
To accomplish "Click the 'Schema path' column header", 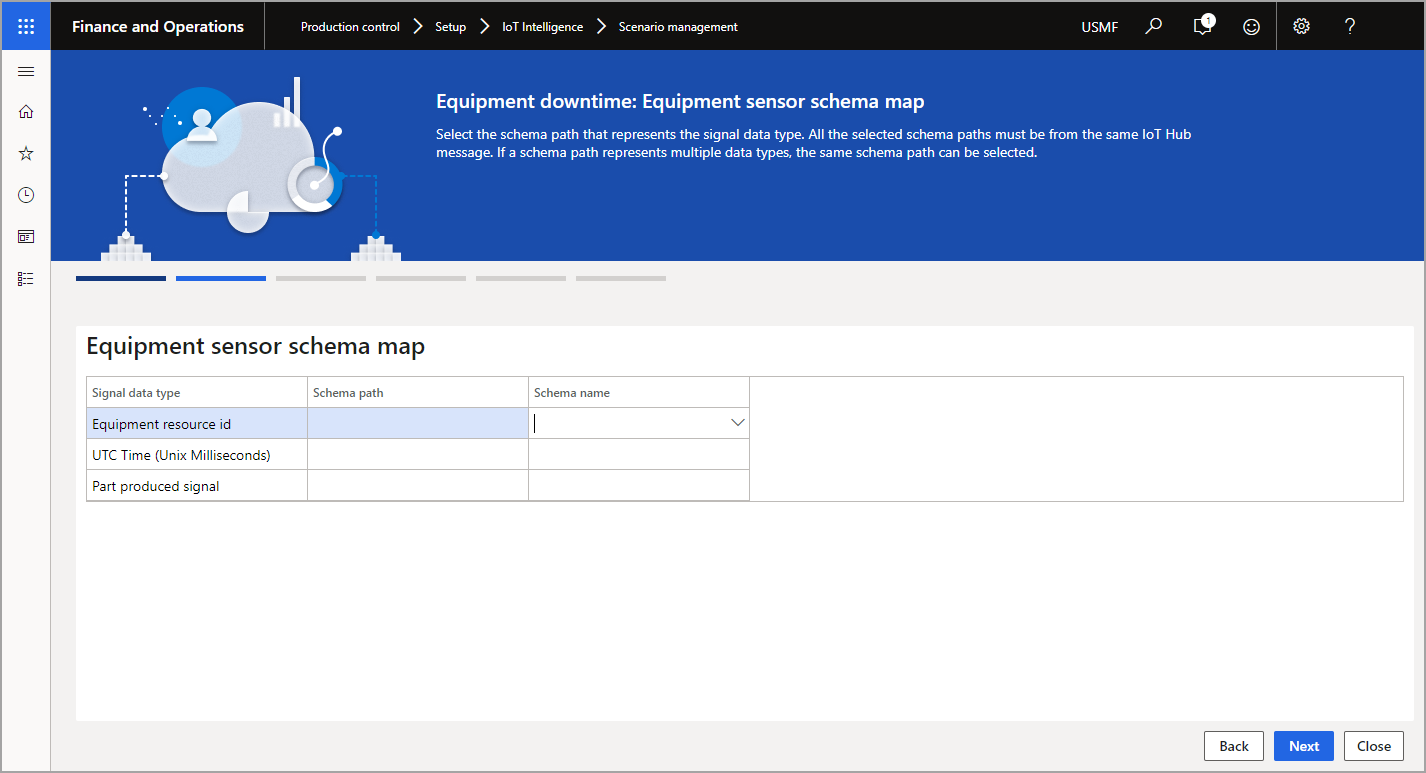I will pyautogui.click(x=417, y=392).
